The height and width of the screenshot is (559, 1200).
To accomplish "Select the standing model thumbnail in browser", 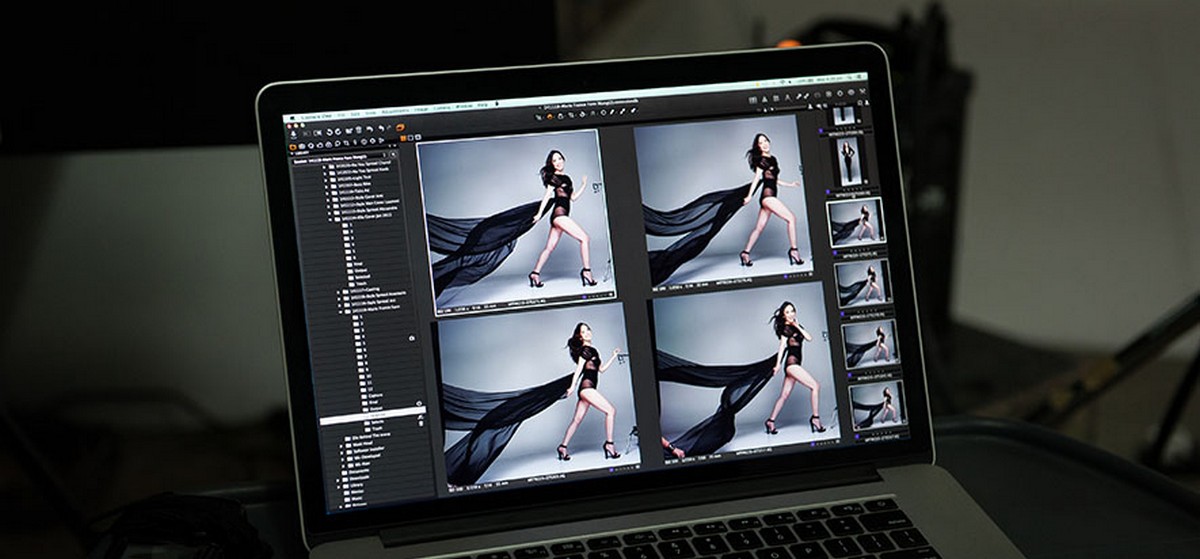I will (x=849, y=160).
